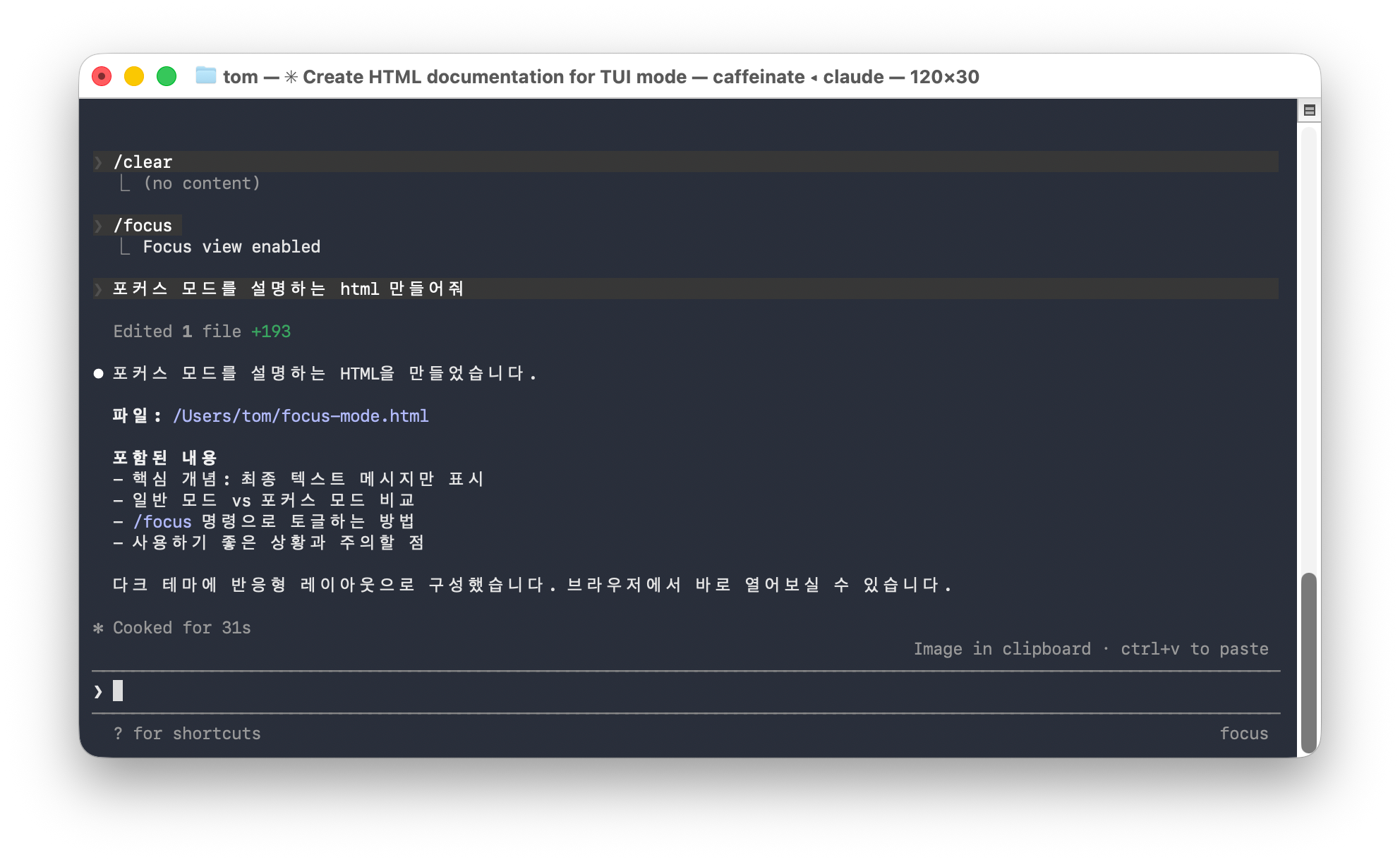Viewport: 1400px width, 862px height.
Task: Click the 'Edited 1 file +193' summary line
Action: coord(202,332)
